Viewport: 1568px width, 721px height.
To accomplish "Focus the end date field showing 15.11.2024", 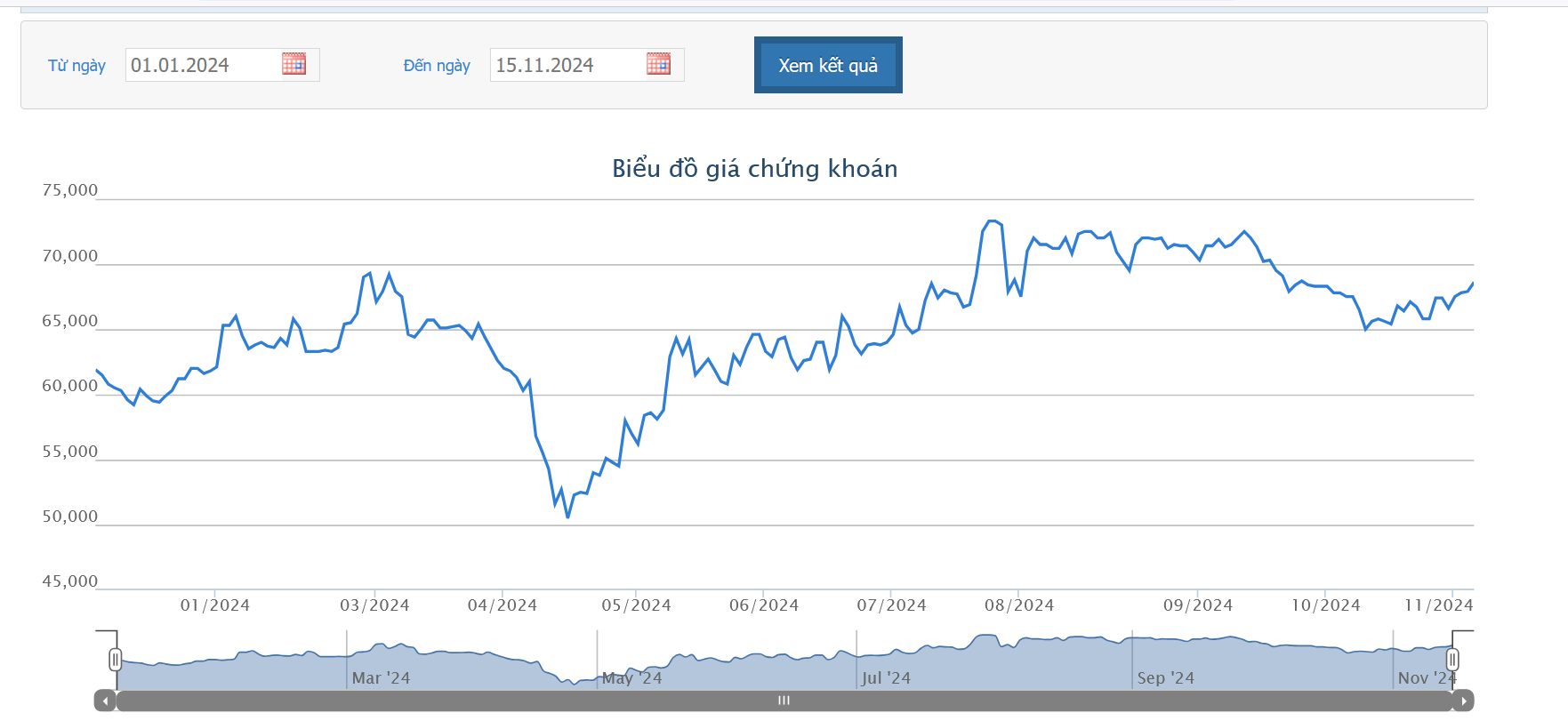I will (567, 65).
